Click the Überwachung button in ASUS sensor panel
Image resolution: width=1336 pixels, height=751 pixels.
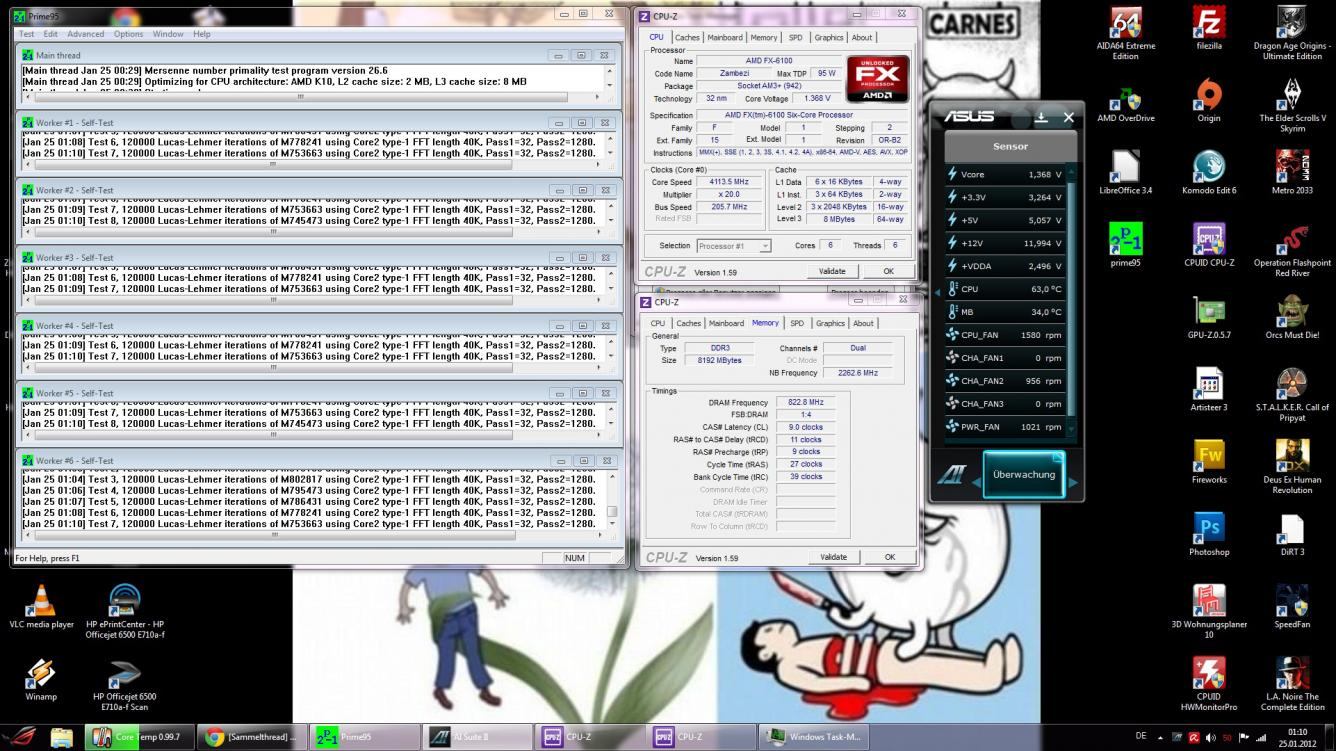tap(1023, 474)
